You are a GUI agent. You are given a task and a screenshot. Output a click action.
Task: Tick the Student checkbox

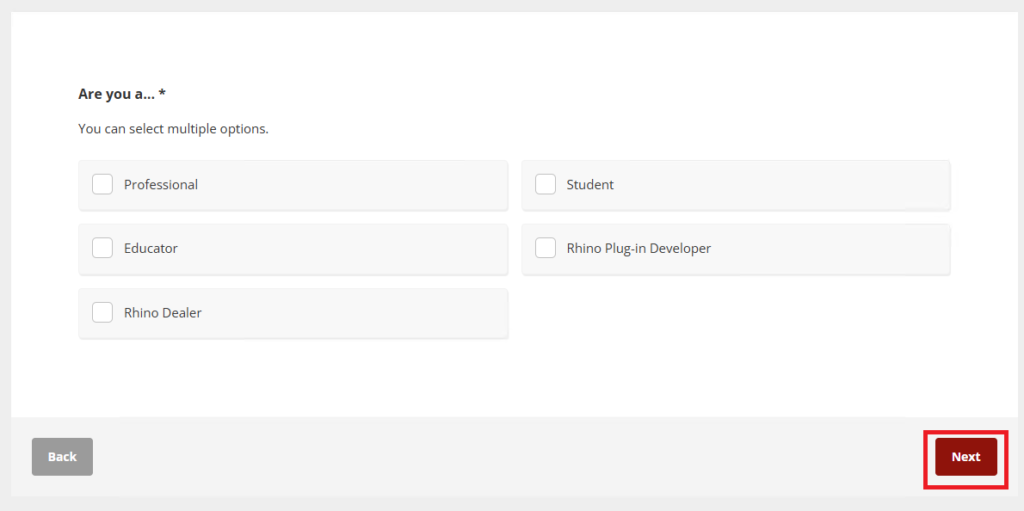coord(545,185)
